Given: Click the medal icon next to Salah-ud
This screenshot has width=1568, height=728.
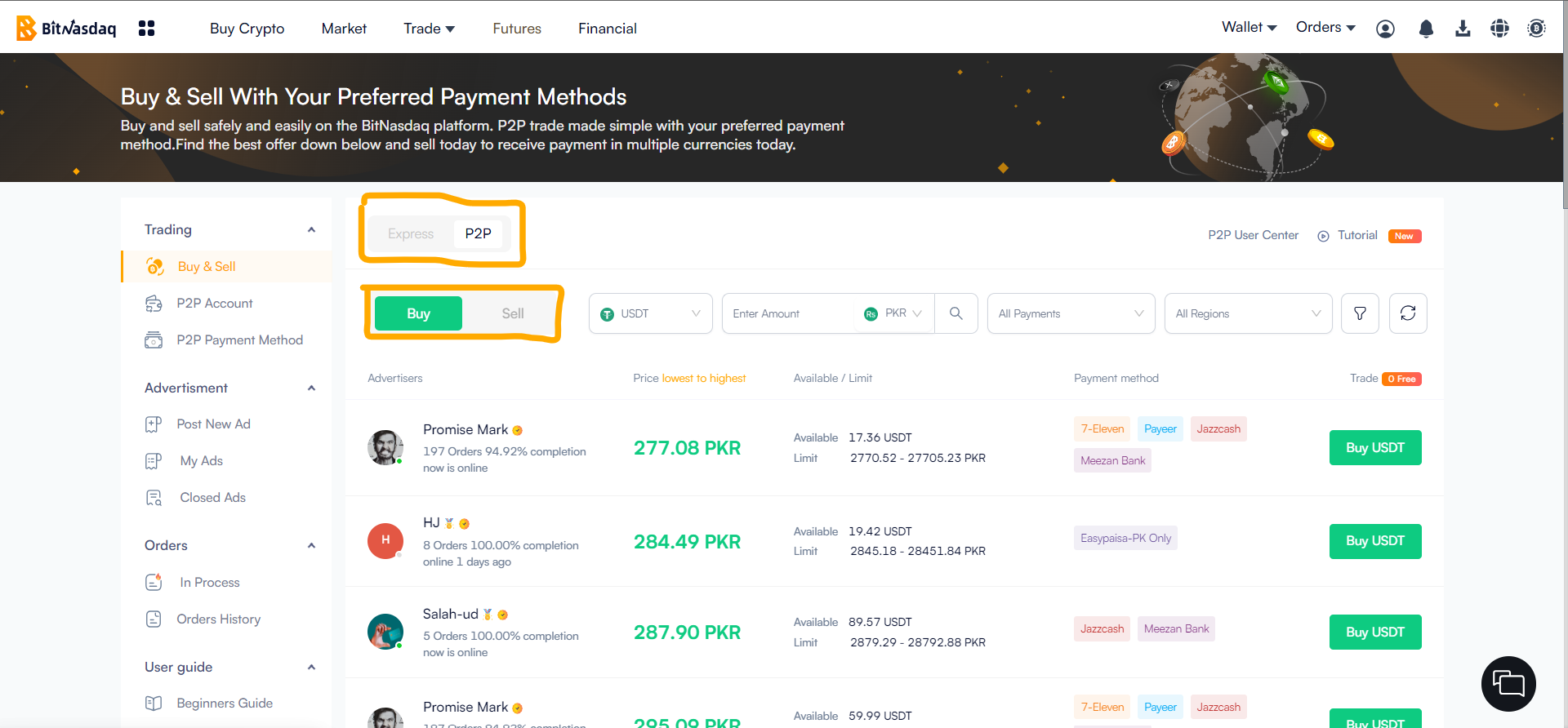Looking at the screenshot, I should [488, 615].
